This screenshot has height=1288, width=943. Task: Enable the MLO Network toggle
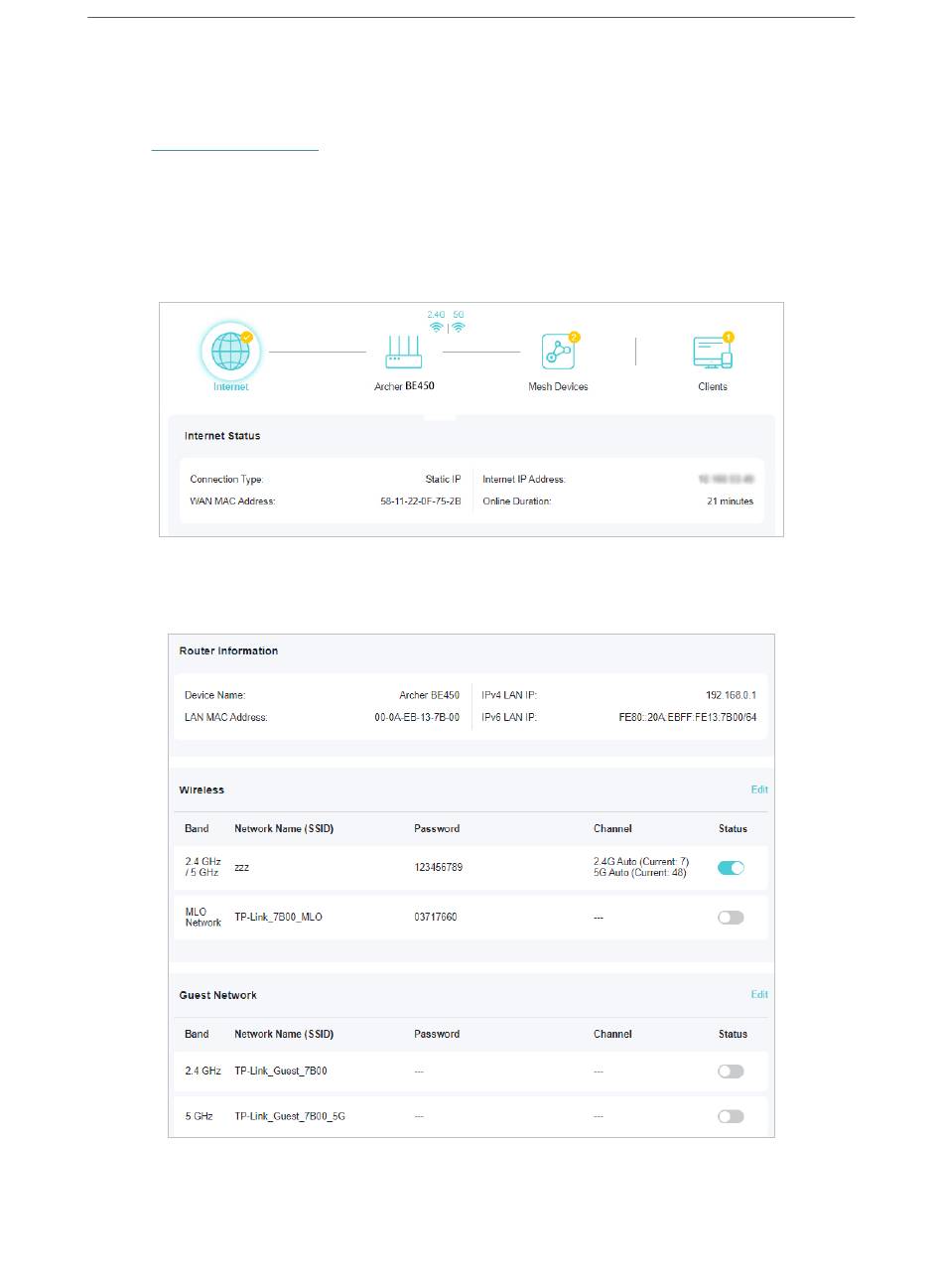click(731, 918)
